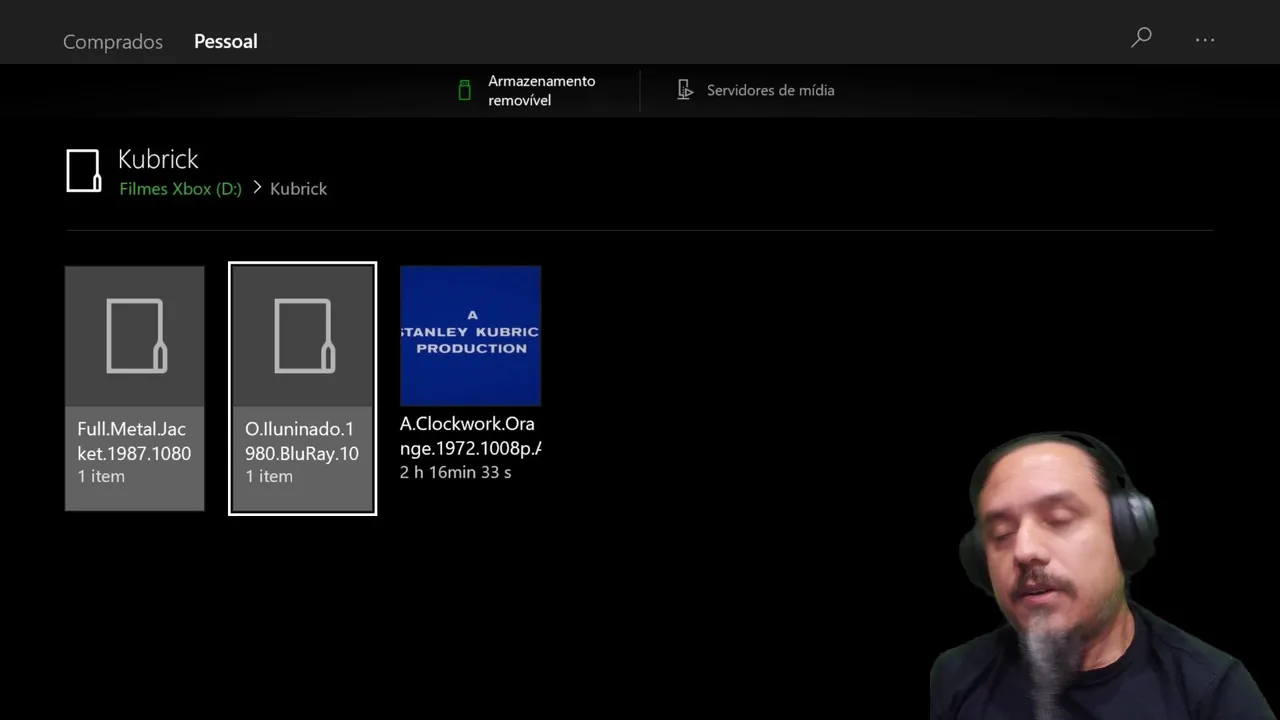Select the Pessoal tab
Viewport: 1280px width, 720px height.
click(226, 41)
